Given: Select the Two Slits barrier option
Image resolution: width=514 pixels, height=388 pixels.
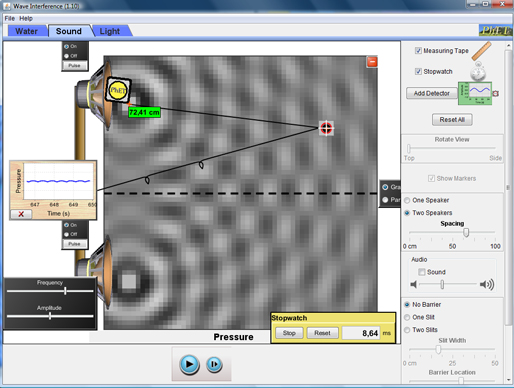Looking at the screenshot, I should coord(407,330).
